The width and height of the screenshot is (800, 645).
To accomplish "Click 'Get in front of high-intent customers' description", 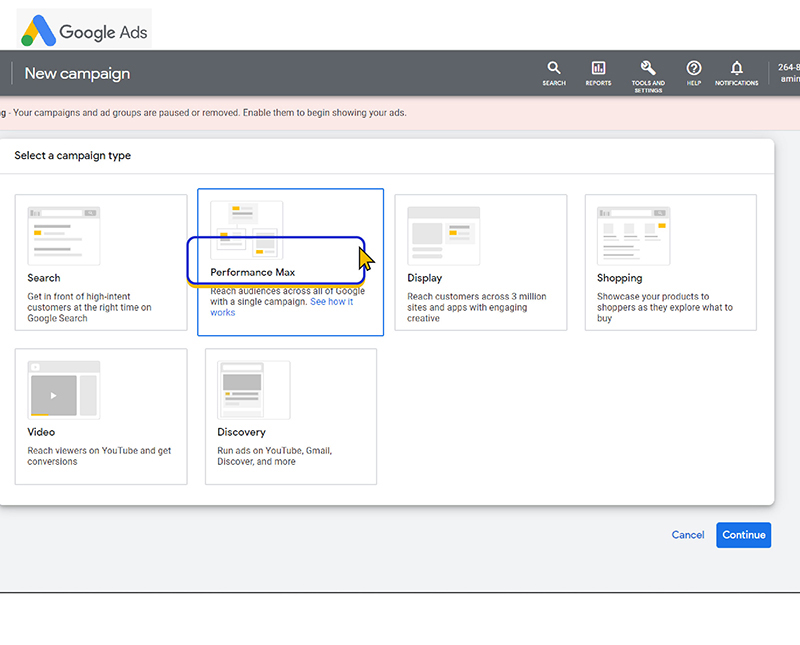I will [x=89, y=307].
